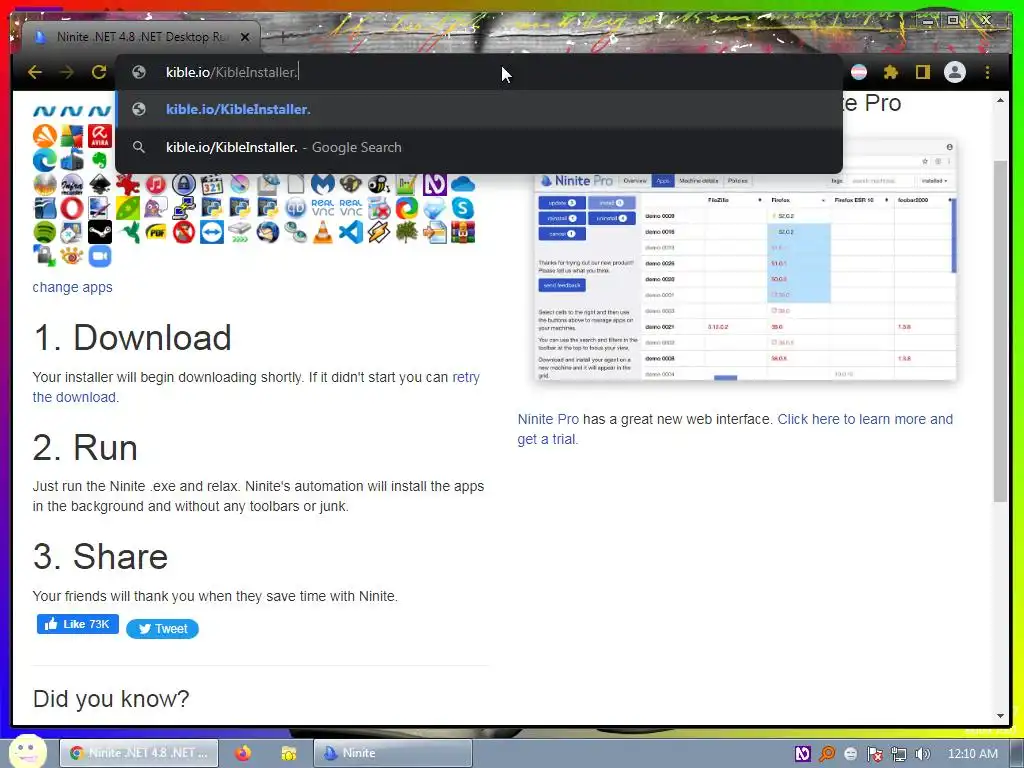Click the WinDirStat tree icon
The image size is (1024, 768).
(x=406, y=232)
